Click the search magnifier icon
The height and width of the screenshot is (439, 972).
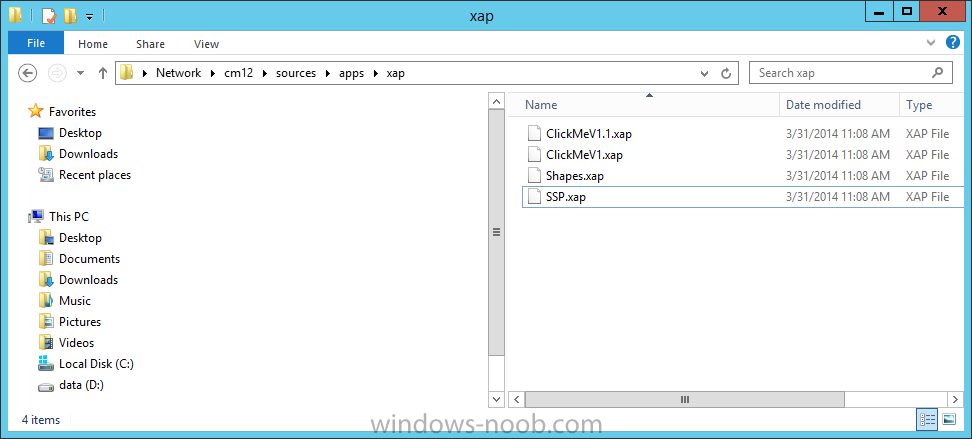[938, 73]
